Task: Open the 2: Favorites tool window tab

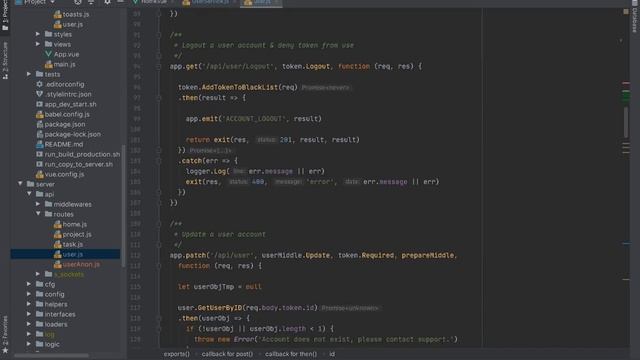Action: tap(5, 334)
